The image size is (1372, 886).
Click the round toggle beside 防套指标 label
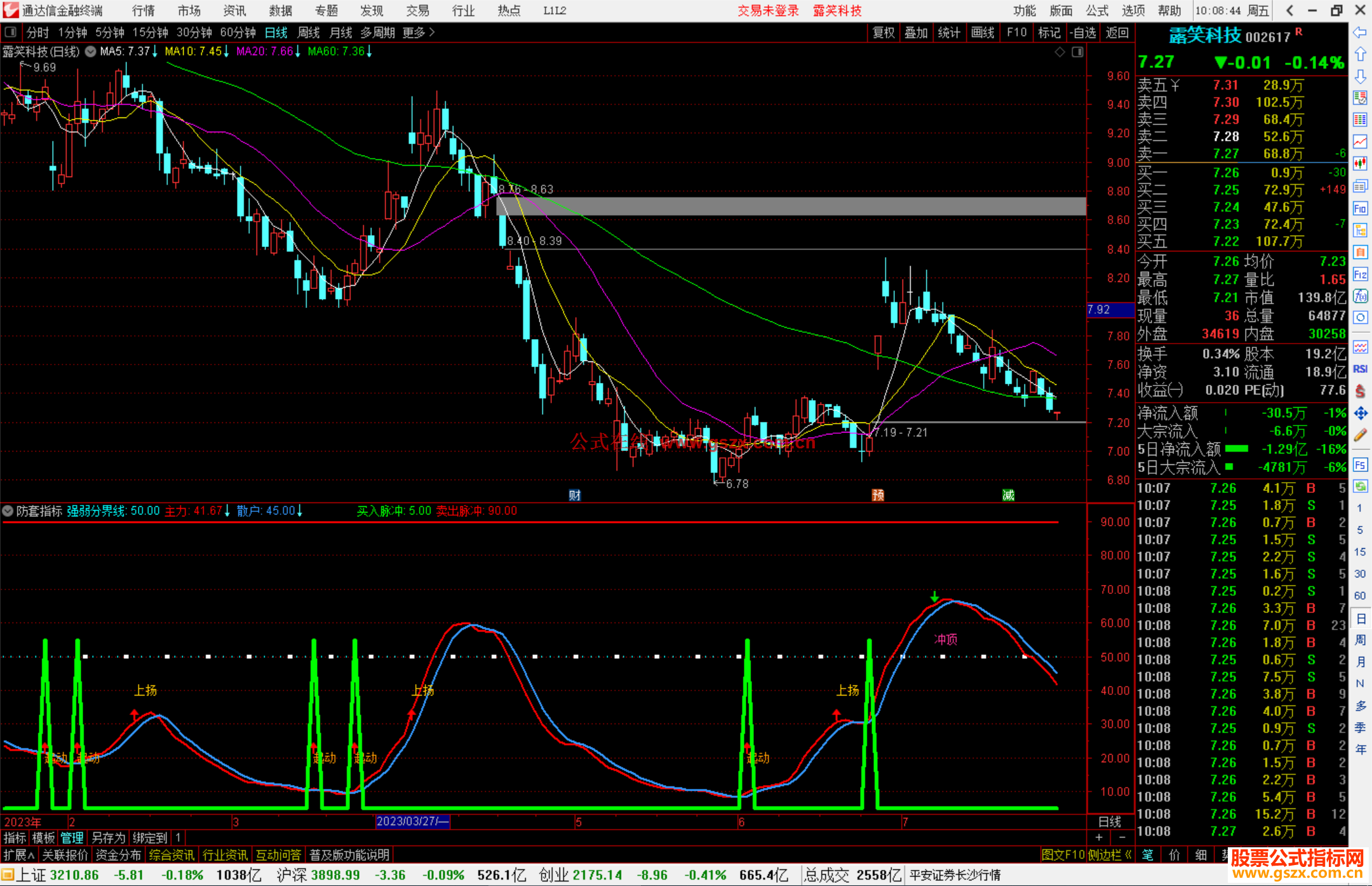point(8,511)
